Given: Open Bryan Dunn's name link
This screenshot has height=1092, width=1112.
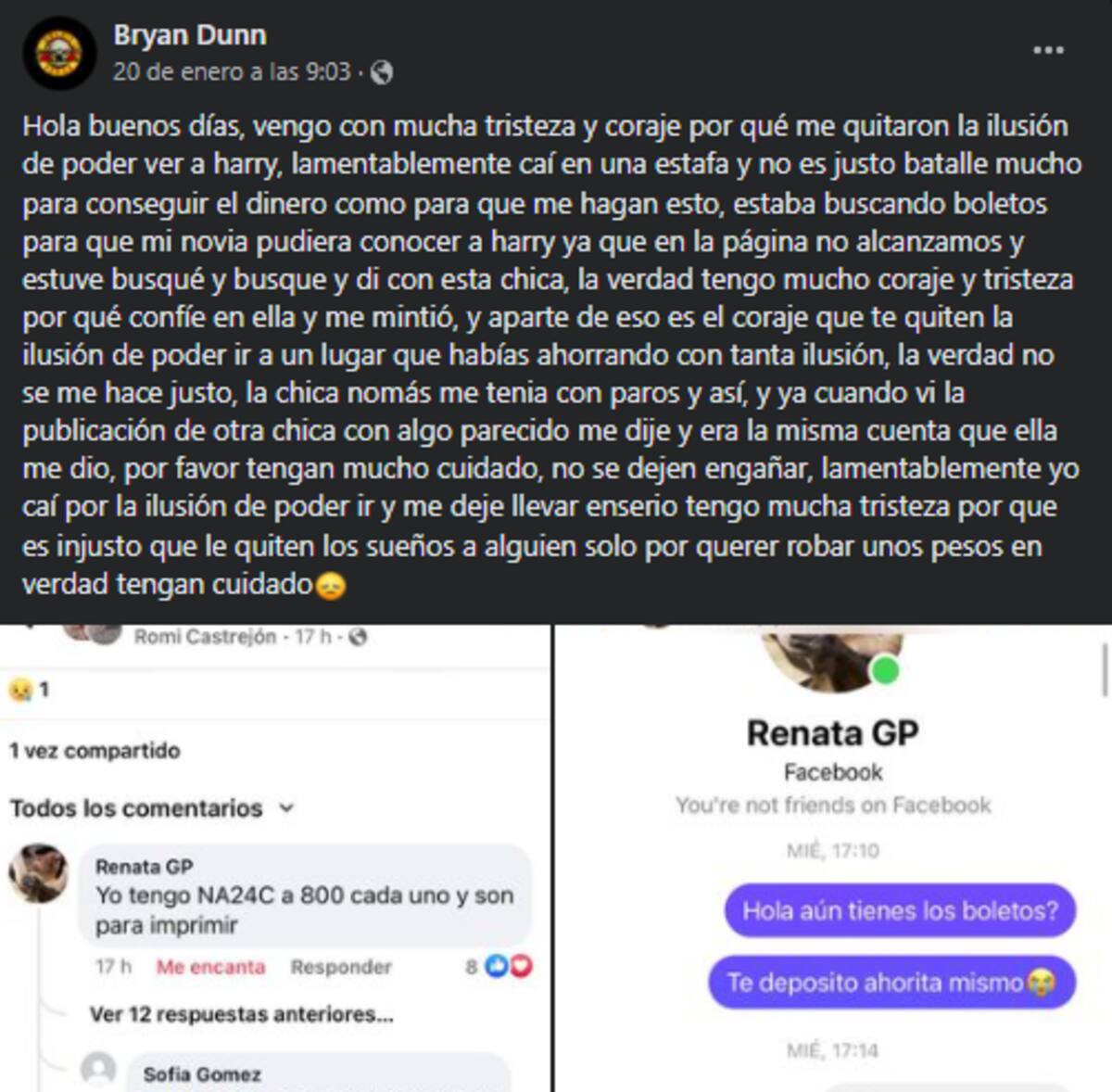Looking at the screenshot, I should (190, 35).
